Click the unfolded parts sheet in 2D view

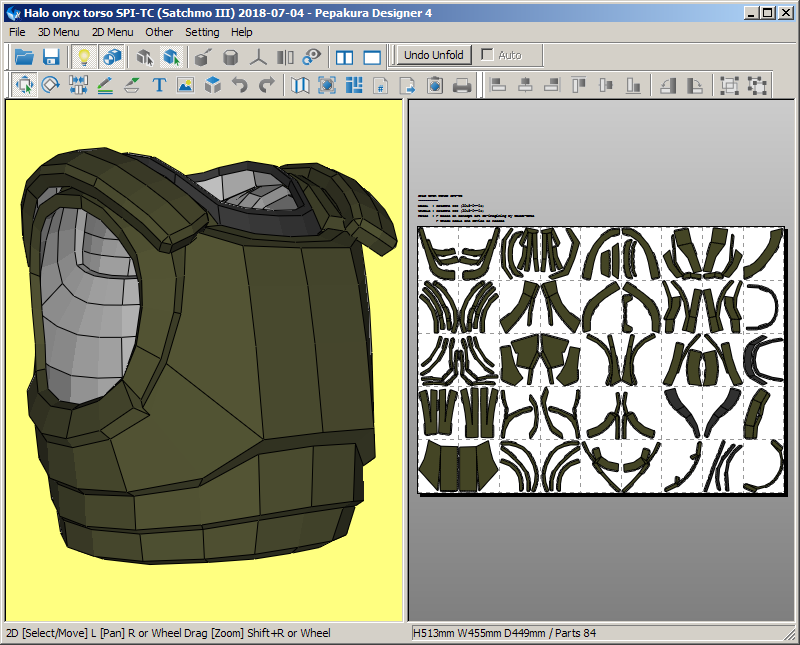[x=601, y=360]
